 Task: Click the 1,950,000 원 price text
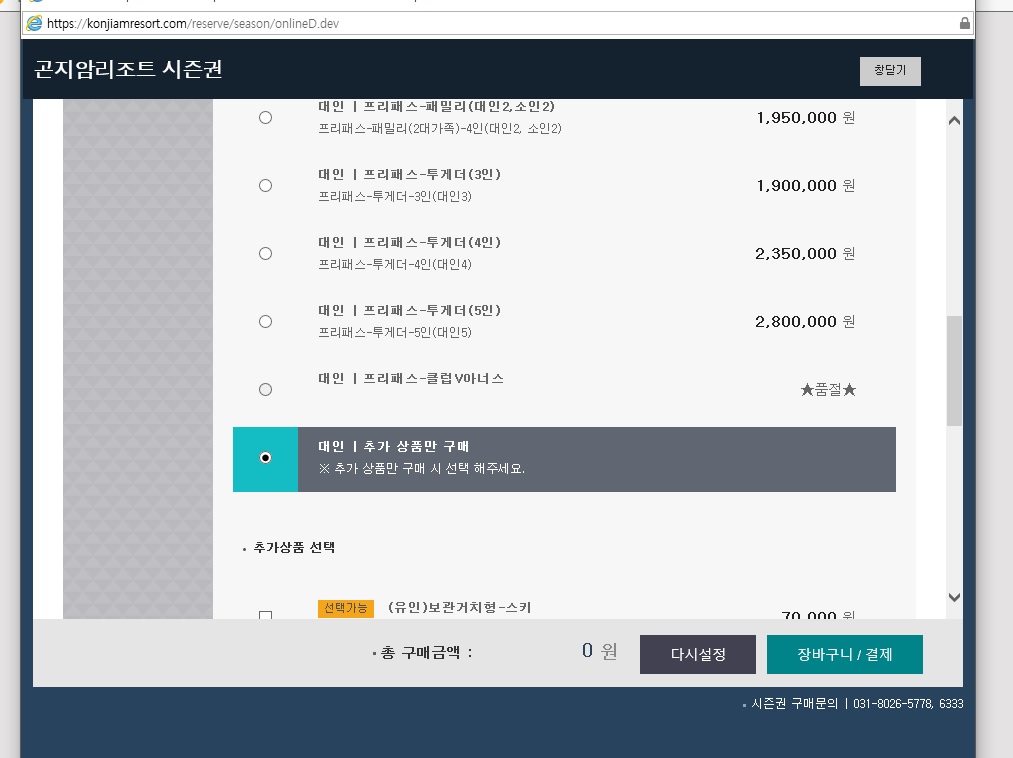(x=806, y=118)
